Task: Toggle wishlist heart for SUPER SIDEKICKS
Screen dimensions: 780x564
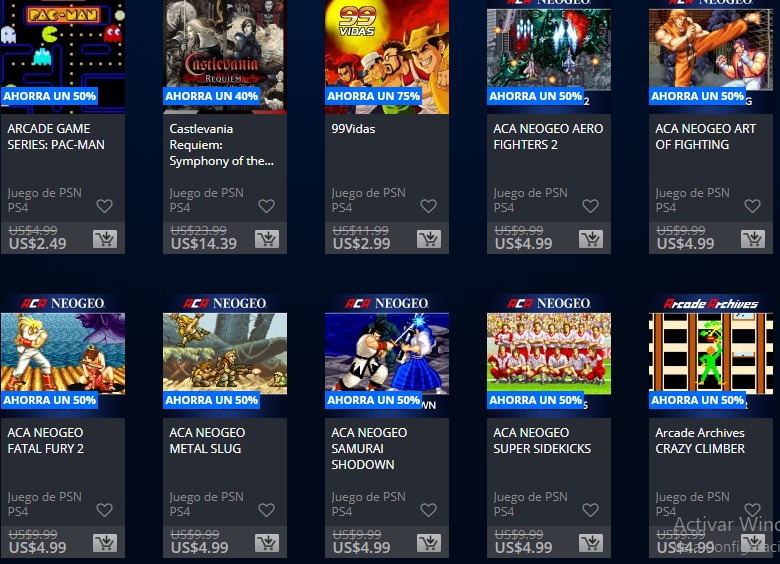Action: [x=590, y=510]
